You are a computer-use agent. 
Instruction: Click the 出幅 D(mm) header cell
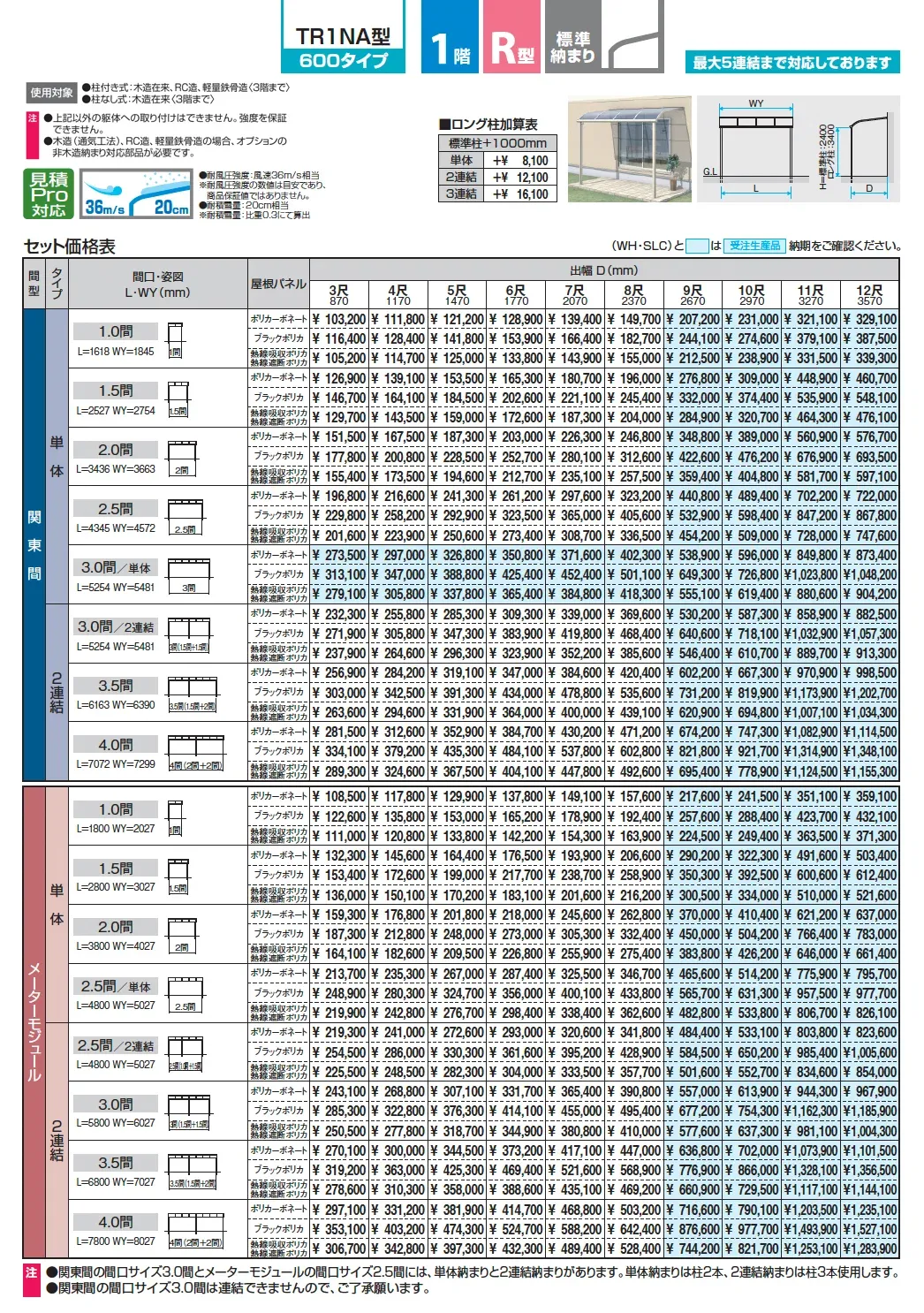point(604,270)
